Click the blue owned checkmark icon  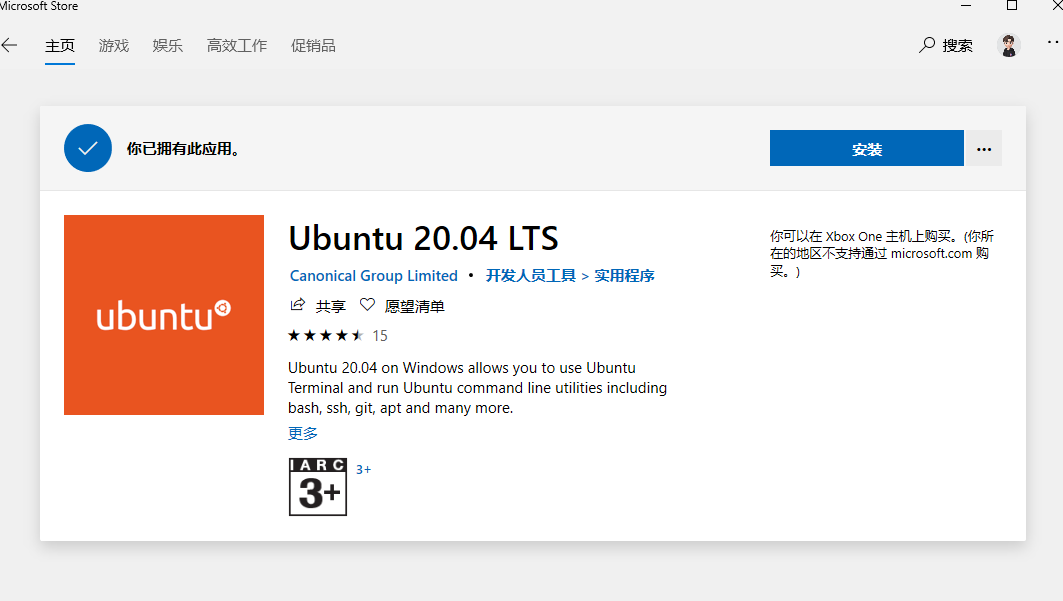pos(88,148)
